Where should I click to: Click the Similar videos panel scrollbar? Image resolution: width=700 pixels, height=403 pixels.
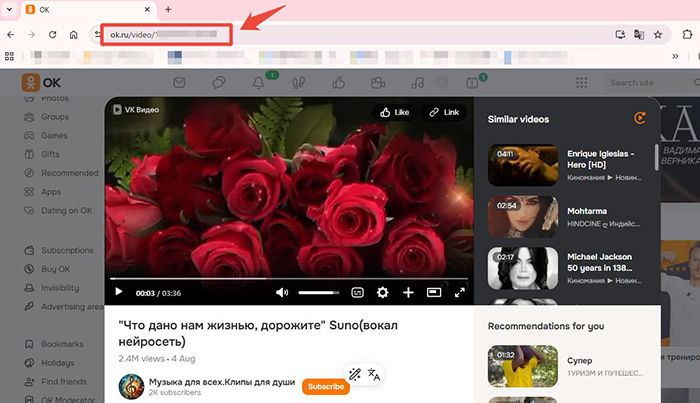[657, 157]
